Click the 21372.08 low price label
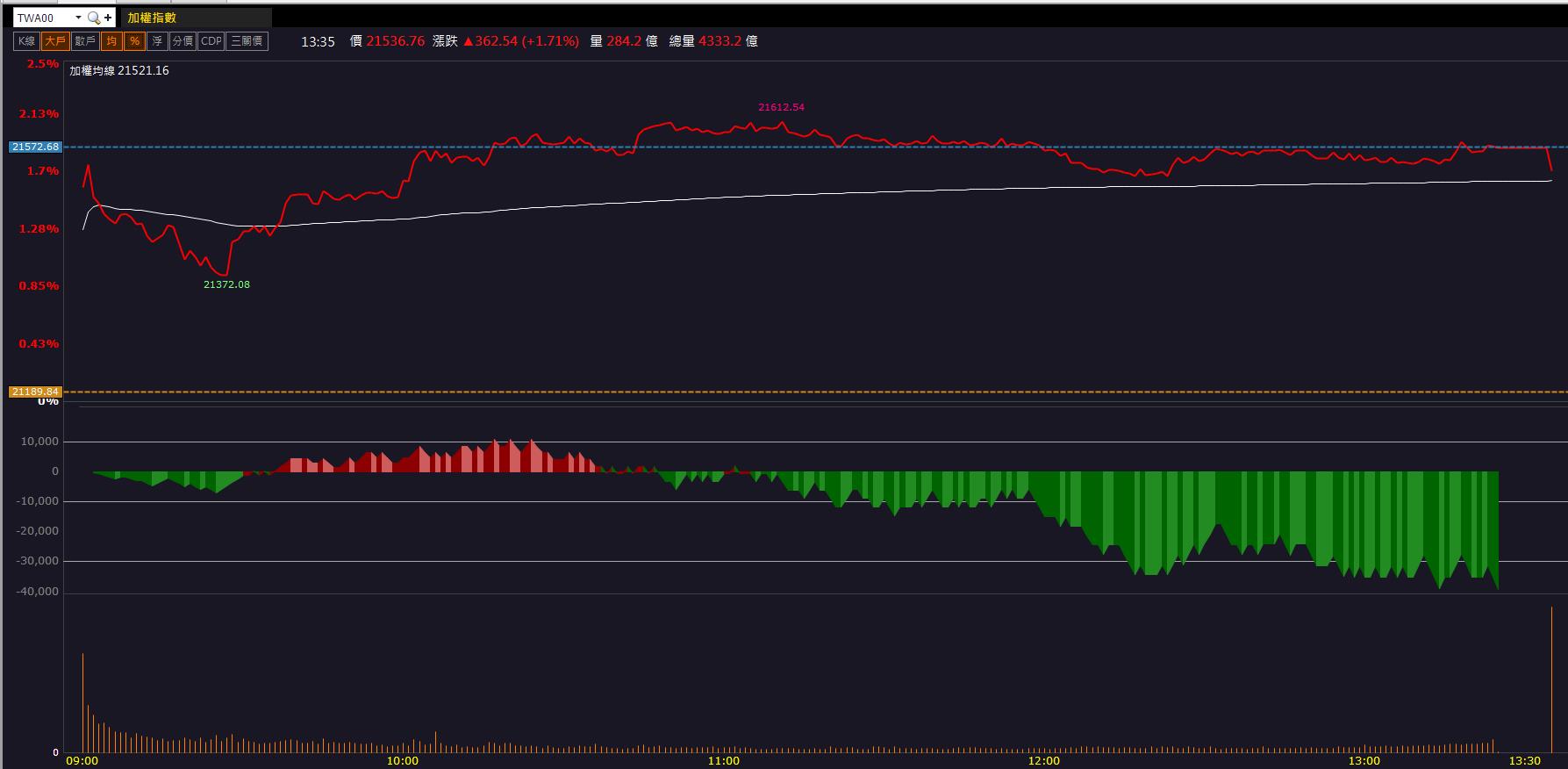This screenshot has height=769, width=1568. [x=226, y=284]
